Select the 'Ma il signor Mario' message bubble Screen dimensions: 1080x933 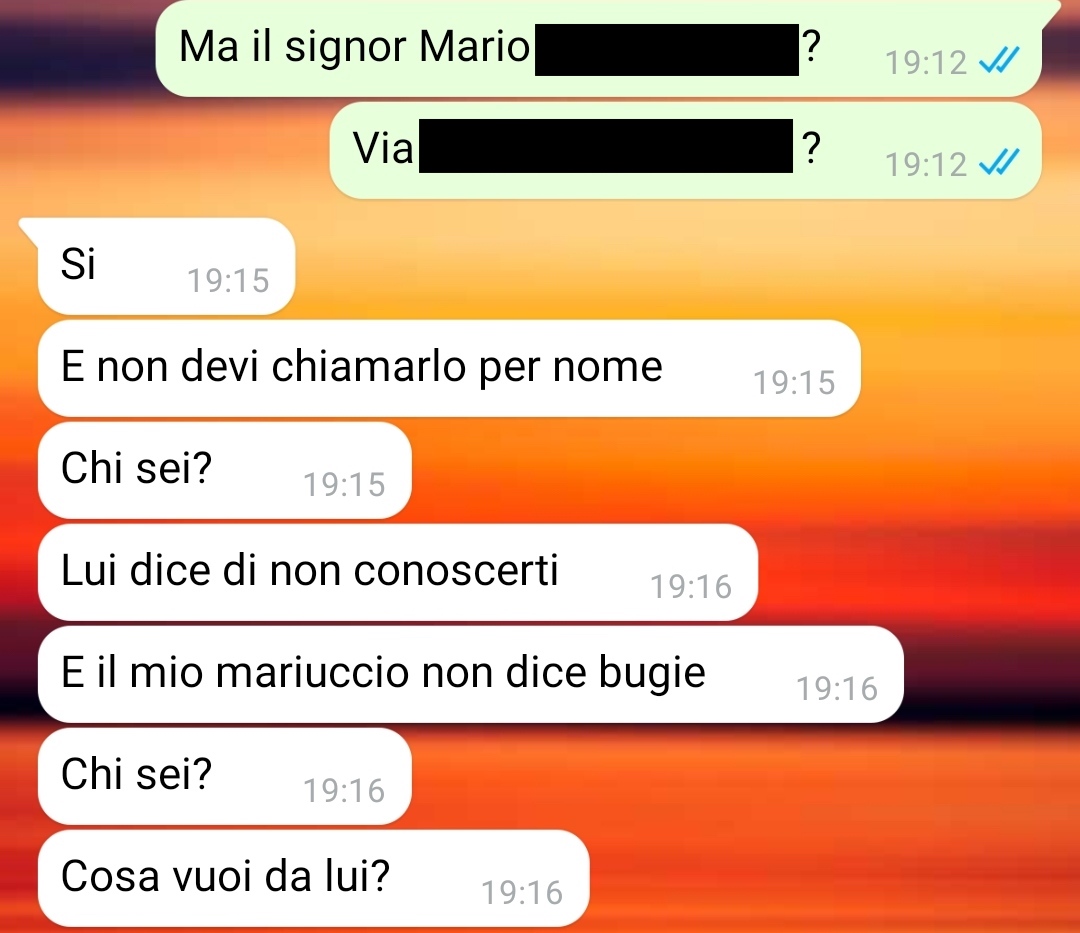point(599,48)
